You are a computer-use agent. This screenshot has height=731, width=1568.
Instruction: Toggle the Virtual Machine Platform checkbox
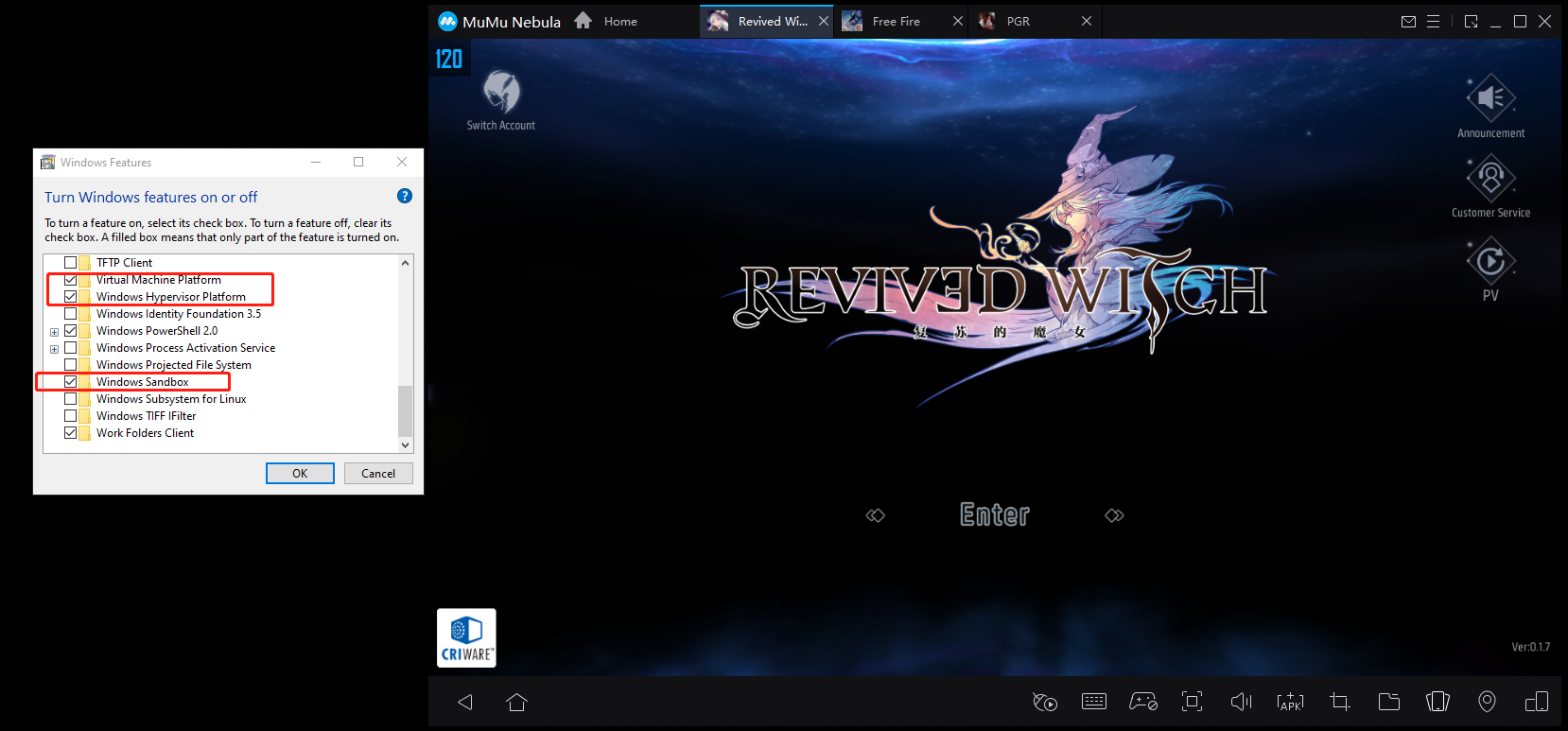pos(71,280)
